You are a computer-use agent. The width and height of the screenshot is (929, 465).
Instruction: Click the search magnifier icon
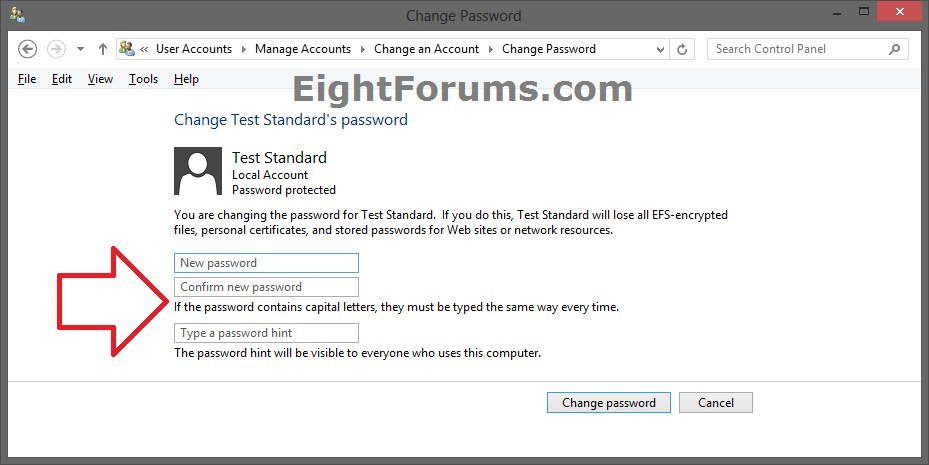897,49
